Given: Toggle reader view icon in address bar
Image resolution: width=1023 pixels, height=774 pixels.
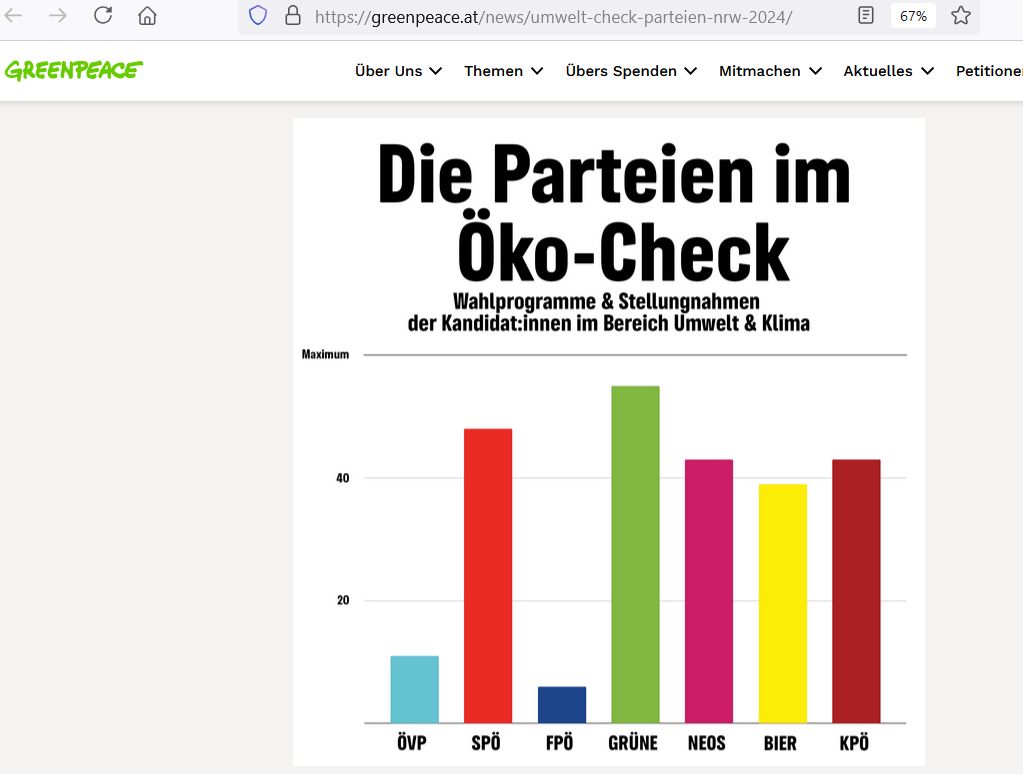Looking at the screenshot, I should pos(866,15).
